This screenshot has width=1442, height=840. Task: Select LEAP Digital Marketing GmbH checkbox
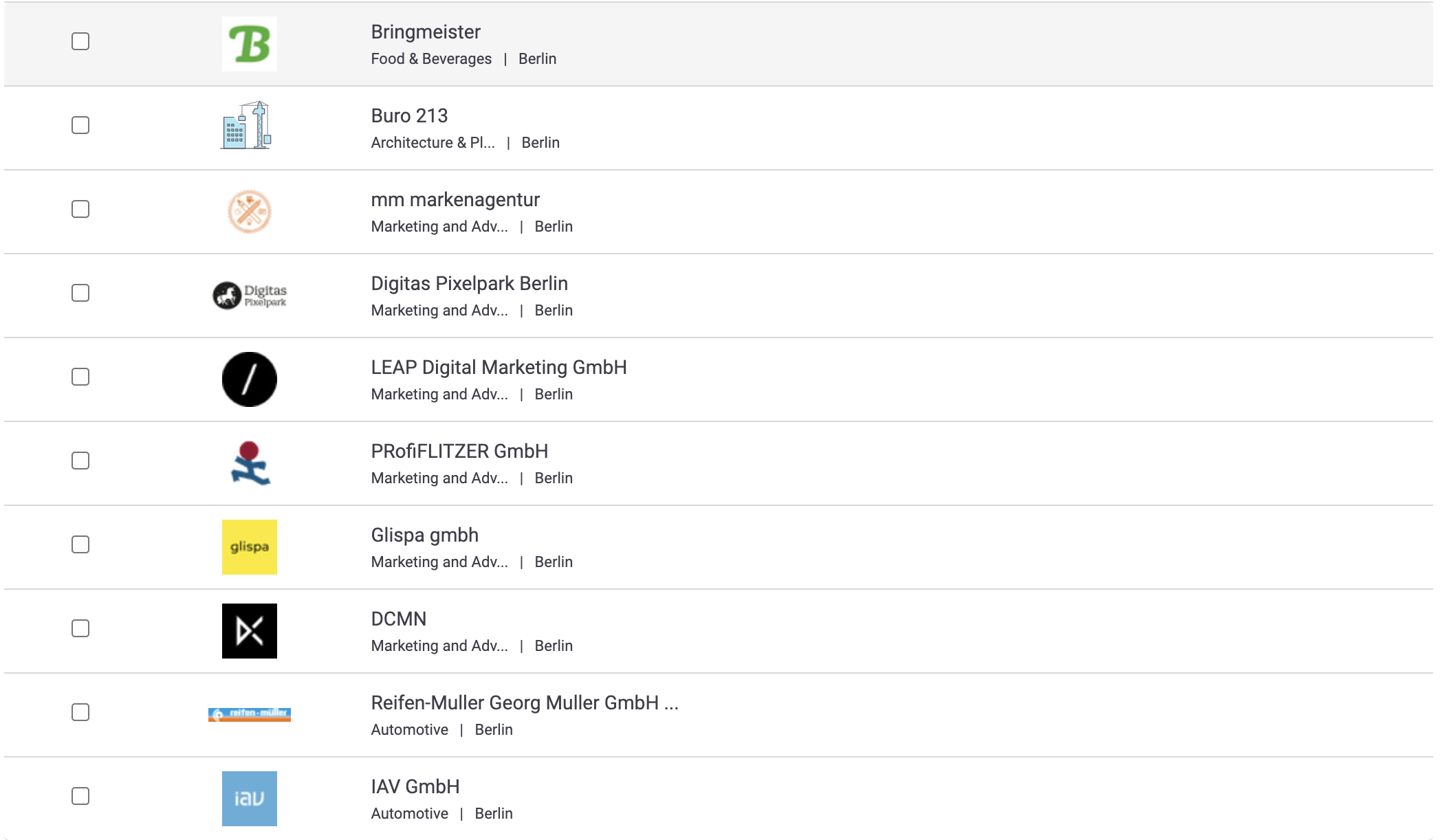80,377
